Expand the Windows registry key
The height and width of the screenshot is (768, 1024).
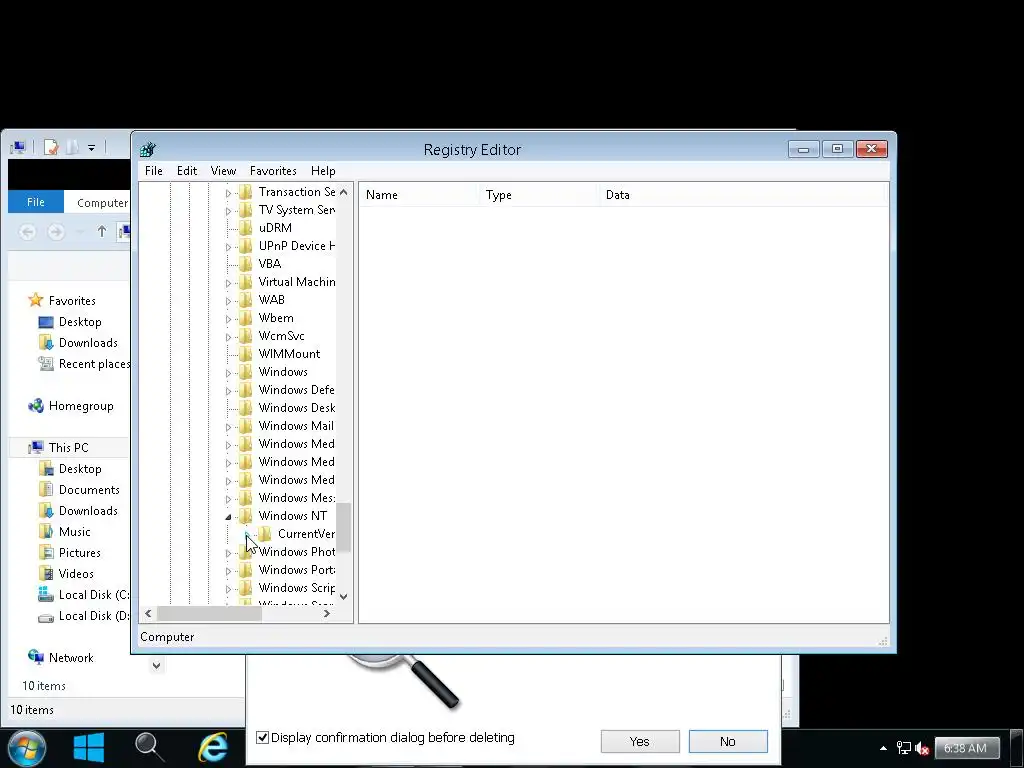(228, 373)
